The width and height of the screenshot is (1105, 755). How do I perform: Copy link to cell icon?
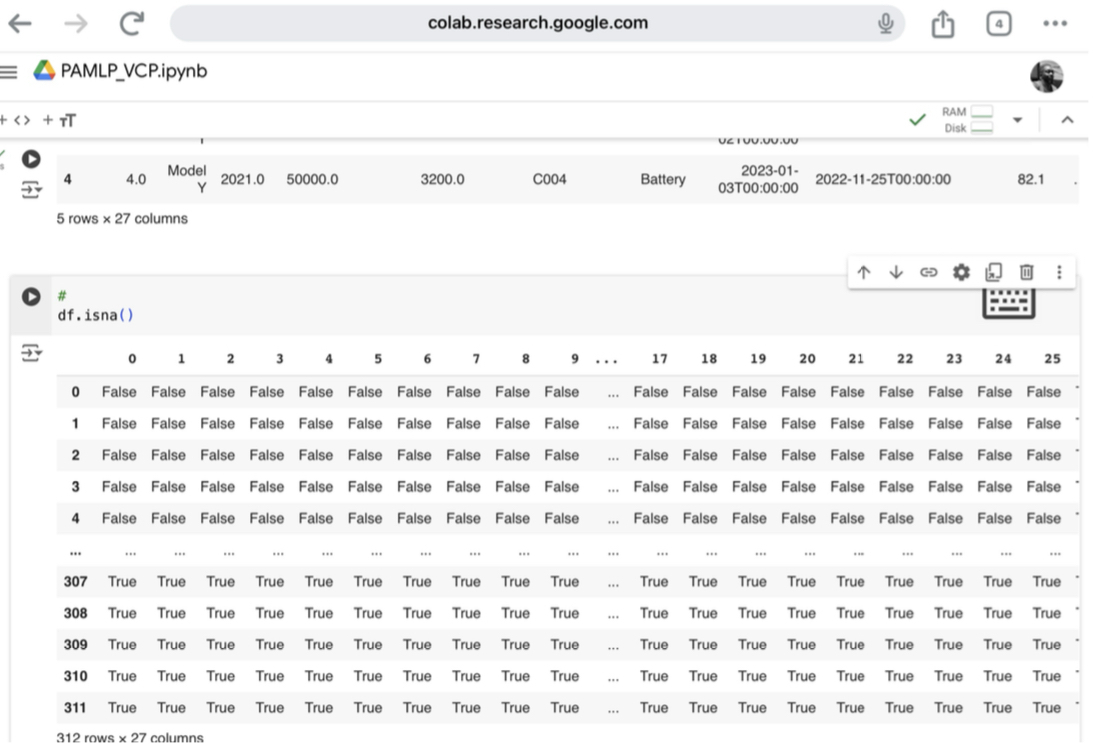(929, 272)
